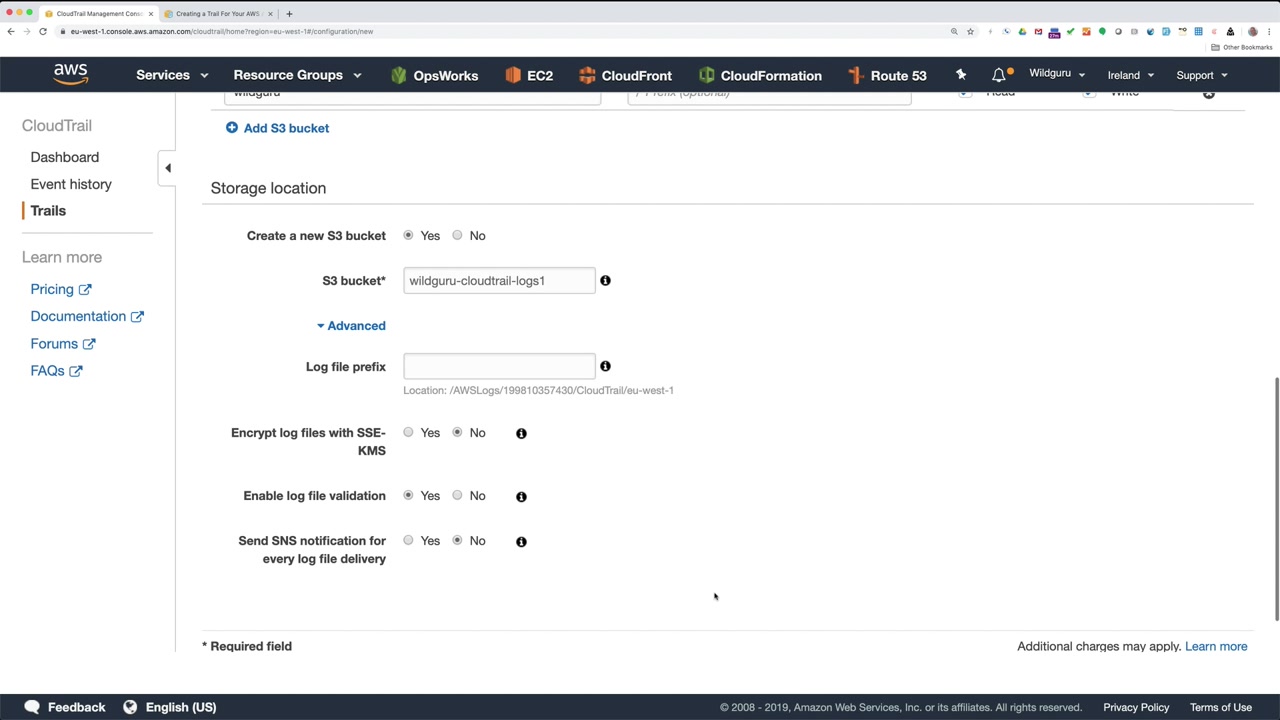The width and height of the screenshot is (1280, 720).
Task: Open the EC2 shortcut icon
Action: pos(513,75)
